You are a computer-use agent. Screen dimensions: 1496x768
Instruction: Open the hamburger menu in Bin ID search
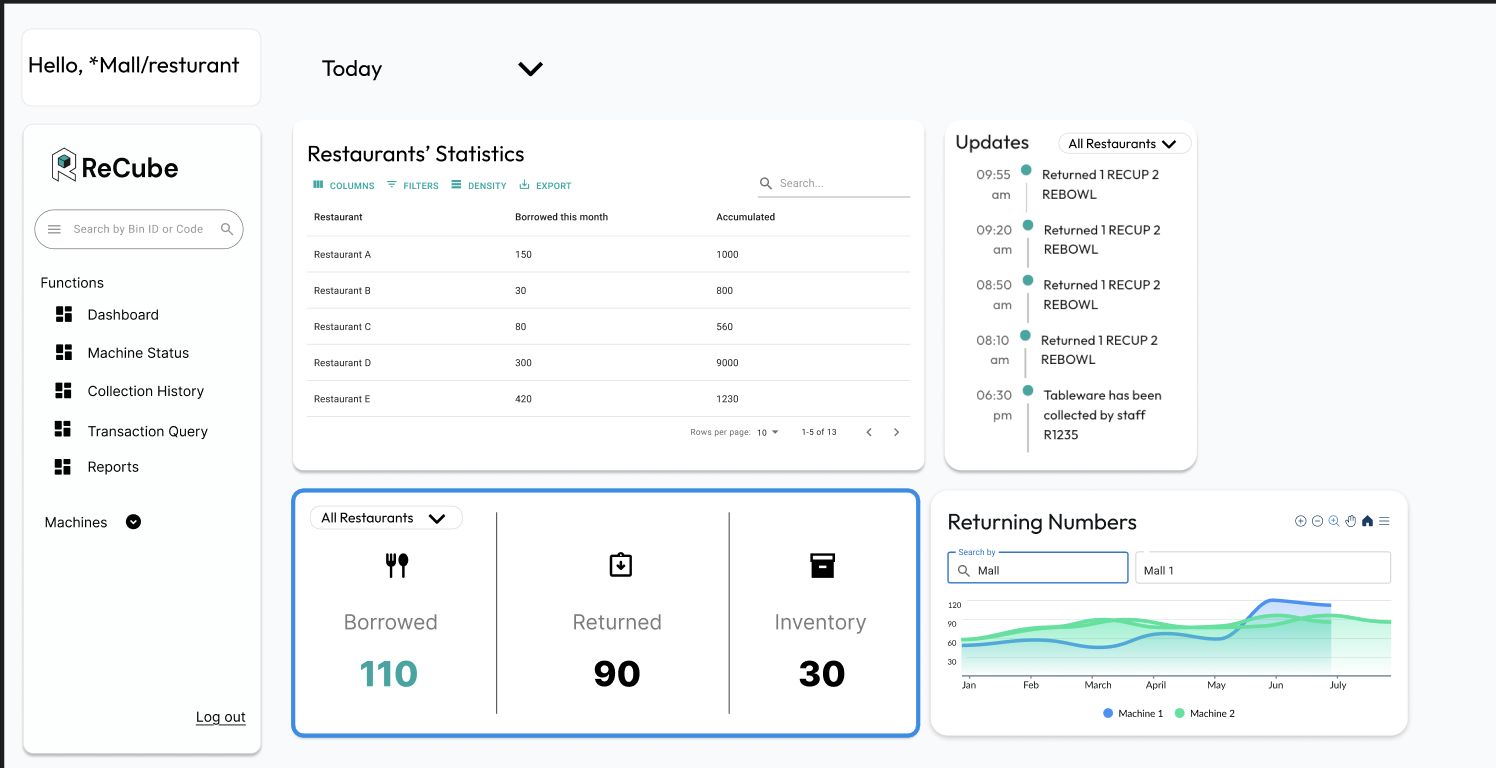(54, 229)
